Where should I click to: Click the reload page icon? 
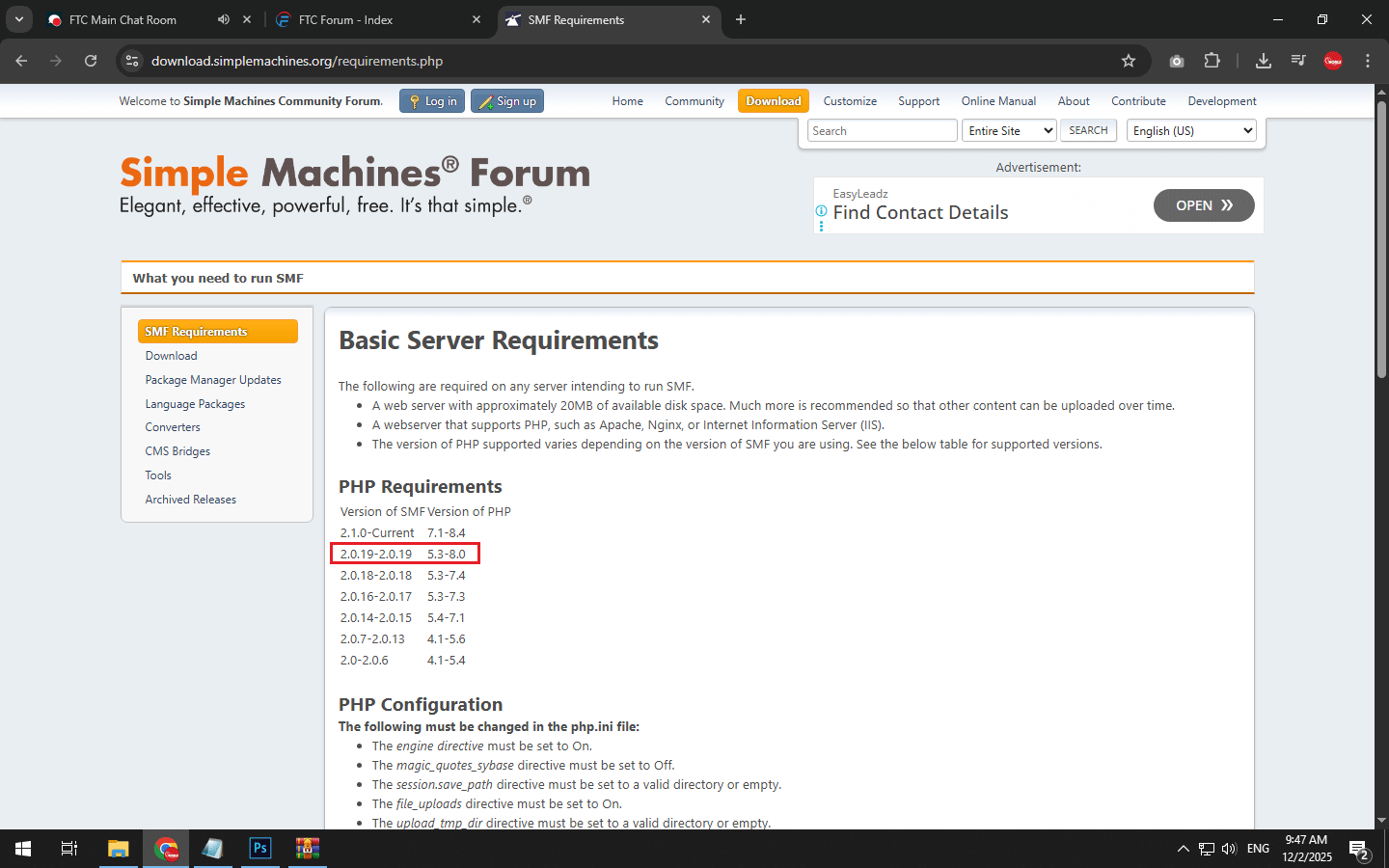pyautogui.click(x=91, y=61)
